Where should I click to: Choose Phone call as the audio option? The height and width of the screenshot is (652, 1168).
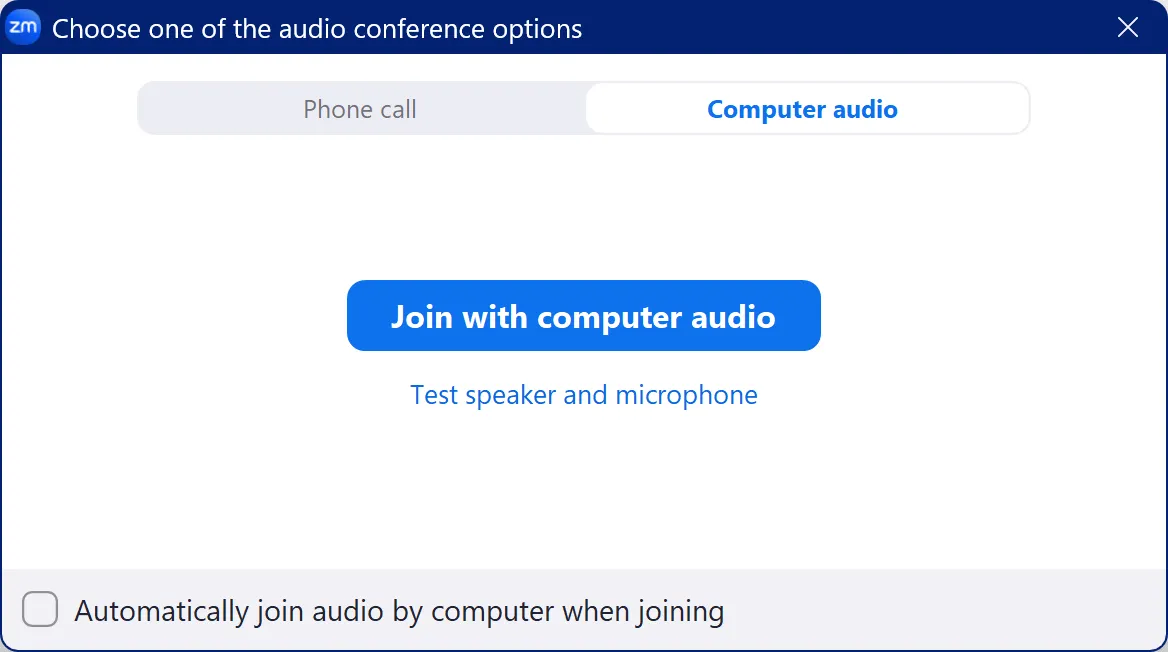pos(360,109)
